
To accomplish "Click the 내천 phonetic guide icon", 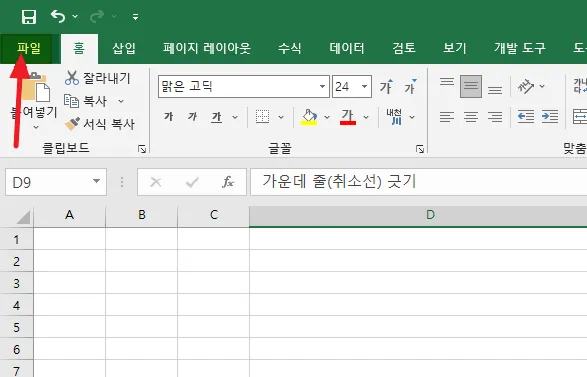I will click(x=395, y=117).
